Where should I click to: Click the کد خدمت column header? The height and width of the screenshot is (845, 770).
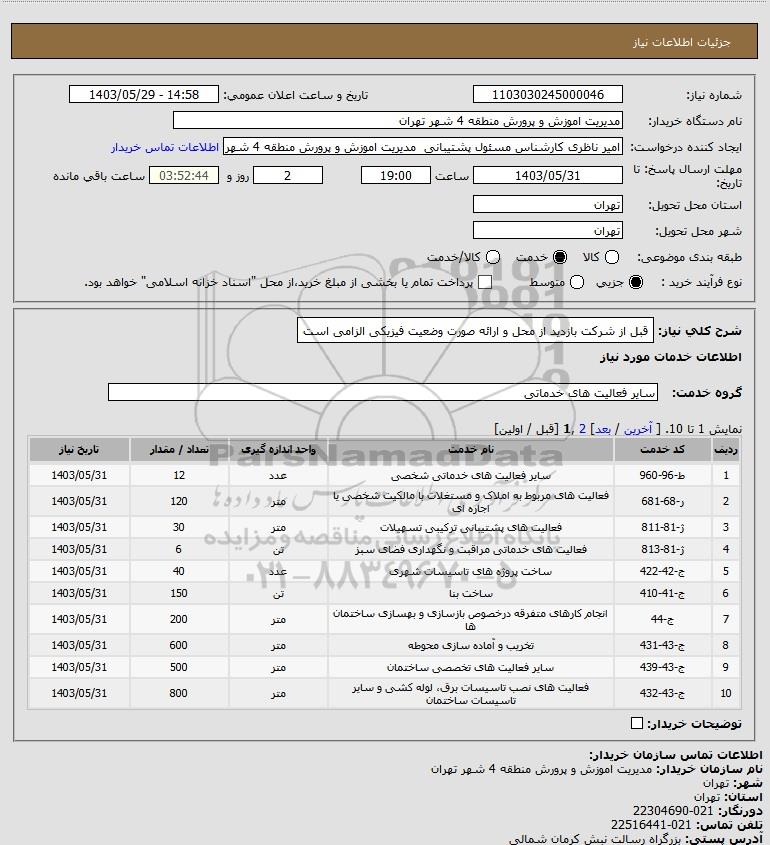coord(662,449)
